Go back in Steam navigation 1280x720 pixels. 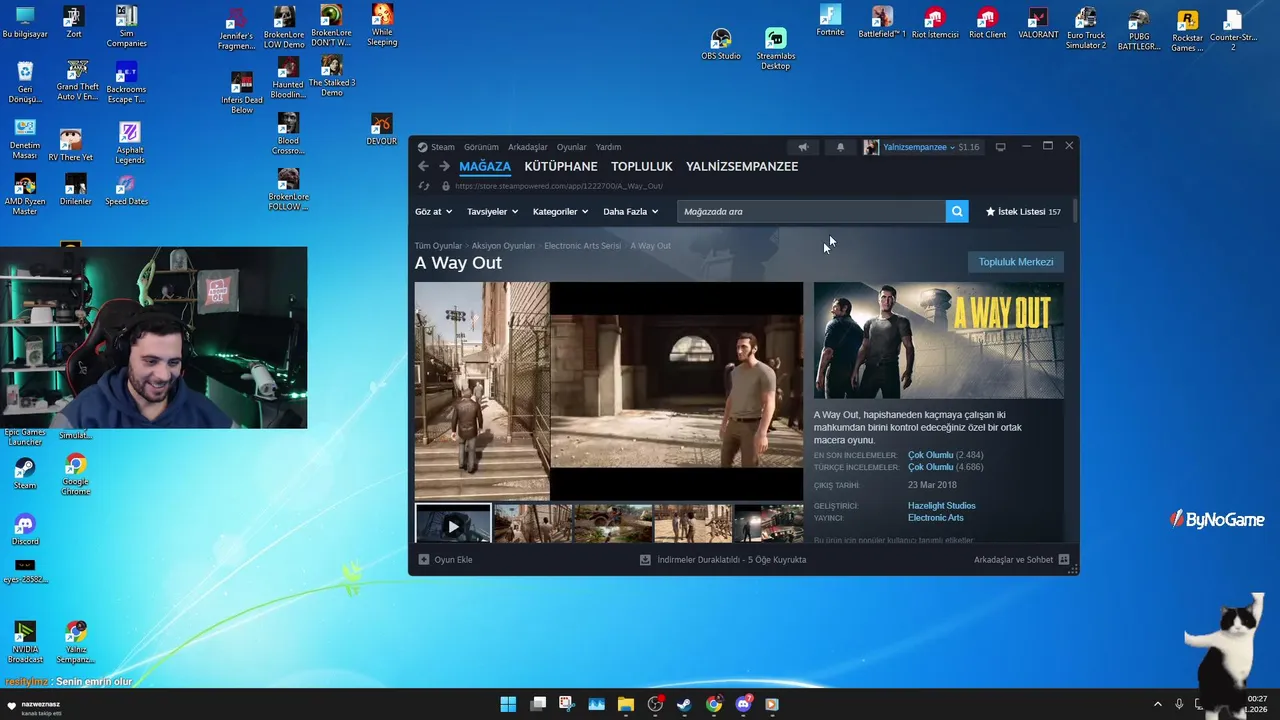point(423,167)
